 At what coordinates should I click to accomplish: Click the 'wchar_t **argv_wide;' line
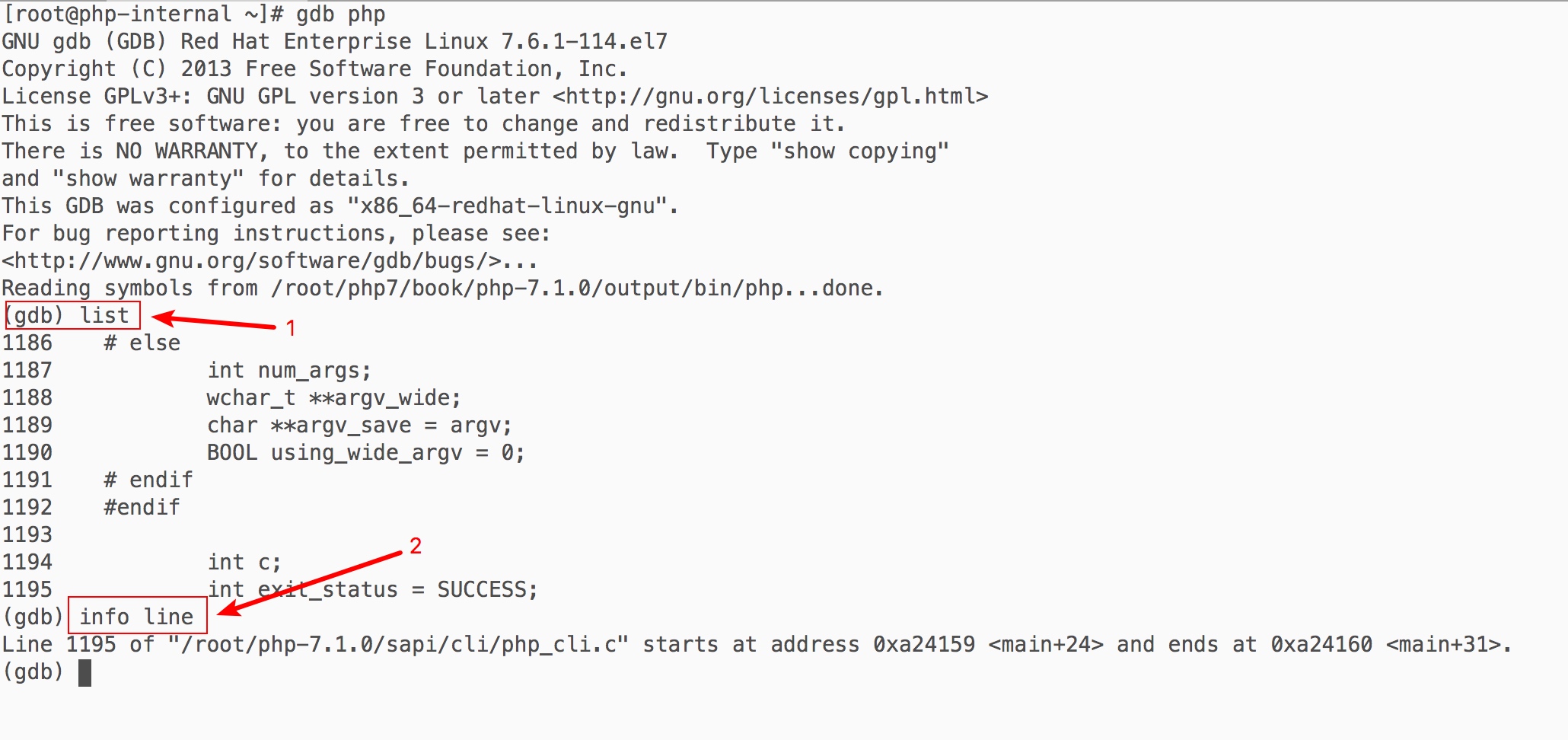[333, 398]
